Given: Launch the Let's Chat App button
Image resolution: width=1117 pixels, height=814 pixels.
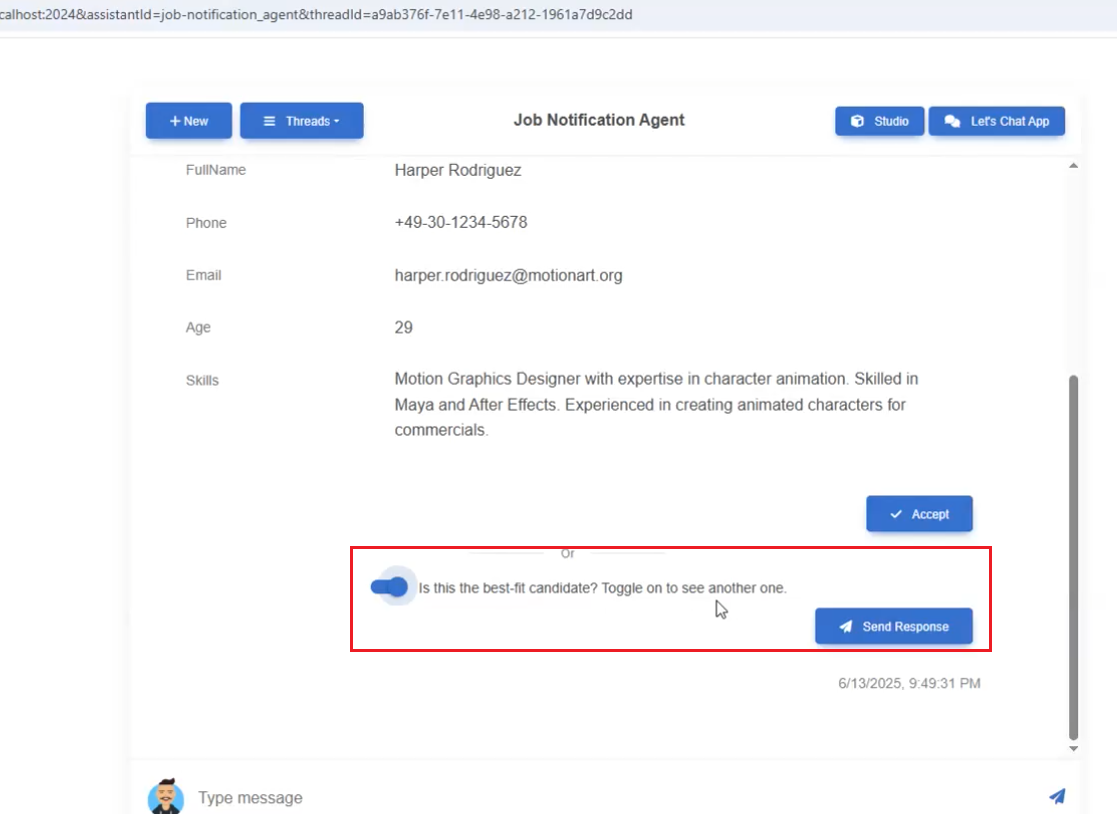Looking at the screenshot, I should [997, 121].
